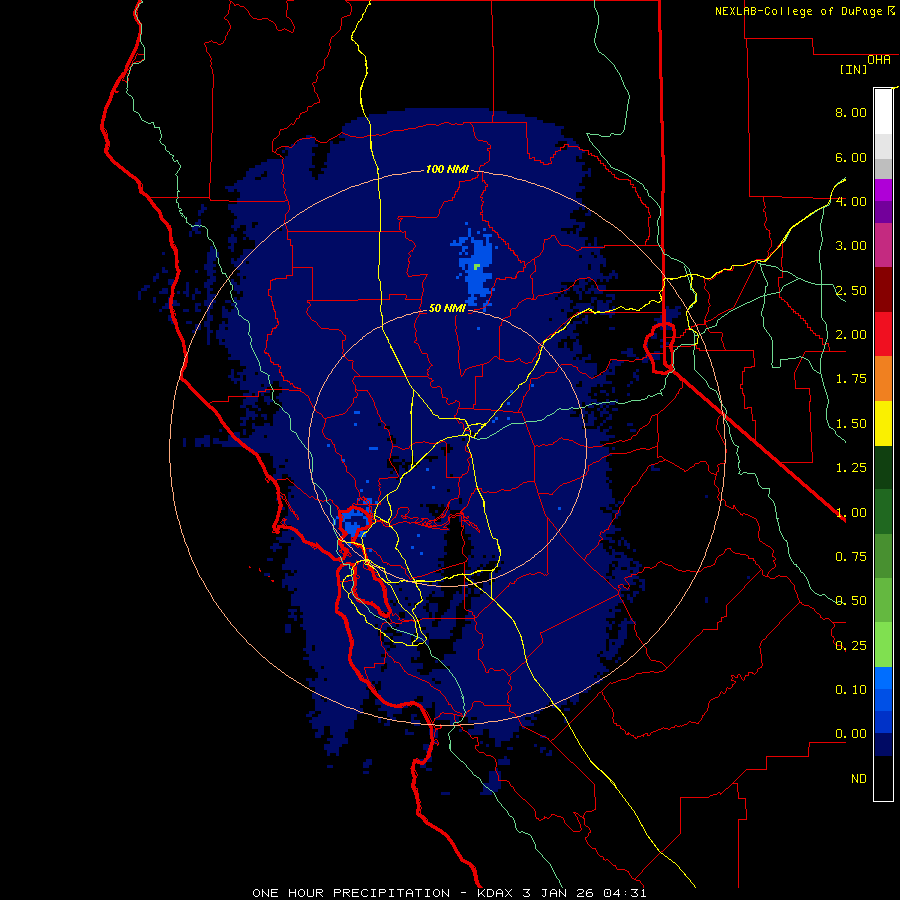Screen dimensions: 900x900
Task: Click the red-outlined lake on the eastern state border
Action: (x=660, y=348)
